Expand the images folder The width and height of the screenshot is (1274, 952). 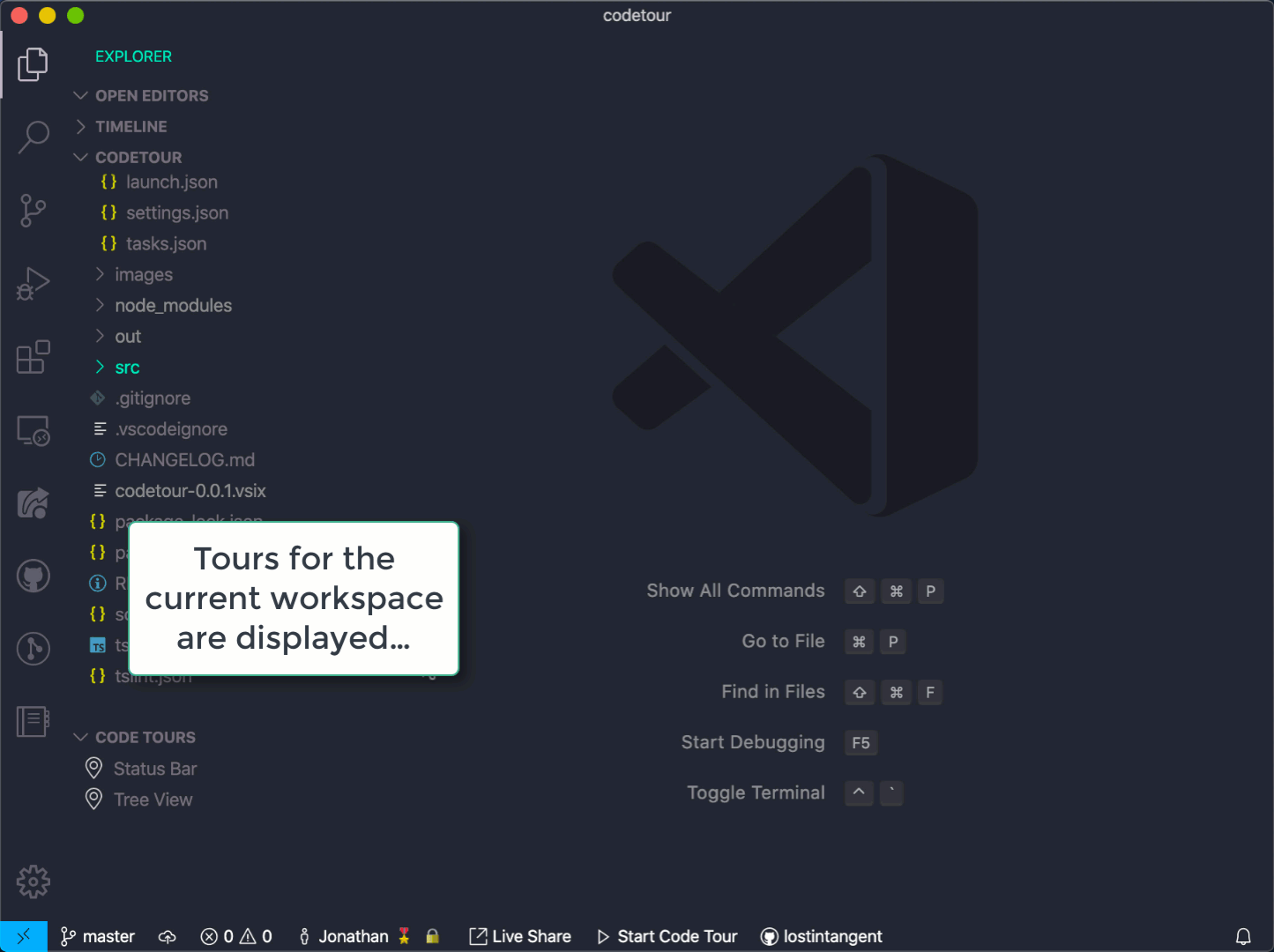click(x=144, y=275)
